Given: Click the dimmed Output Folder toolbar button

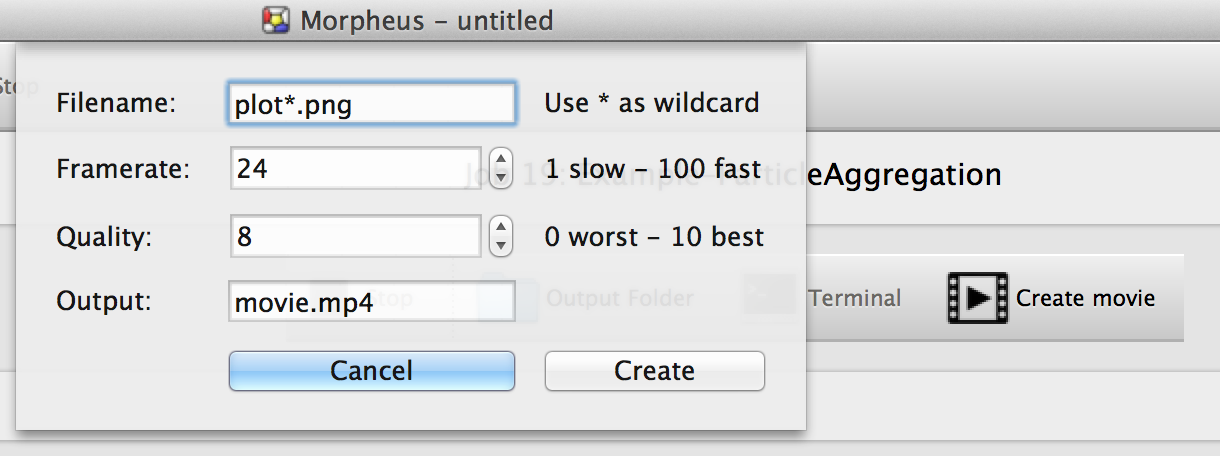Looking at the screenshot, I should click(x=619, y=298).
